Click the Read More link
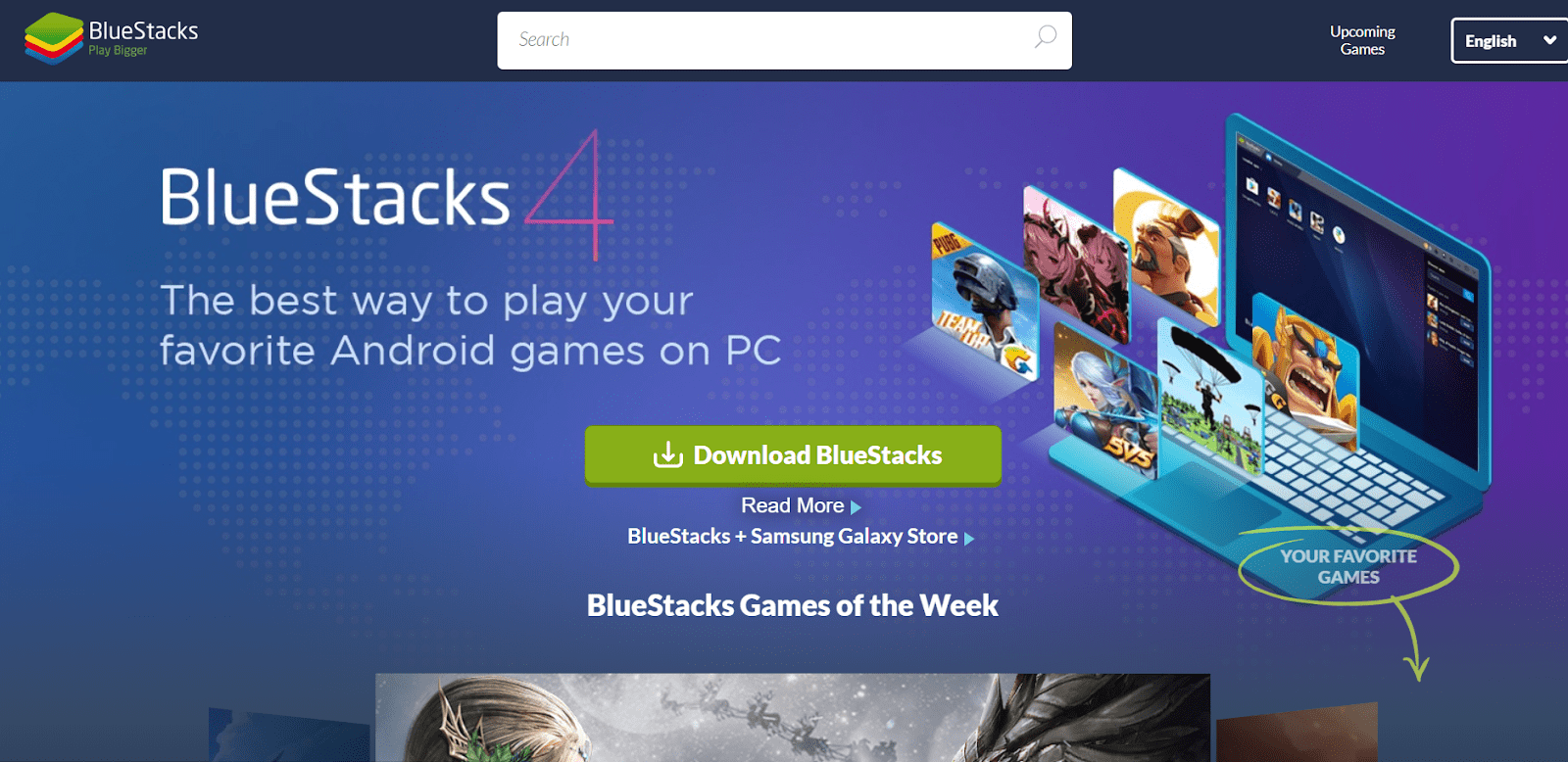 coord(792,505)
